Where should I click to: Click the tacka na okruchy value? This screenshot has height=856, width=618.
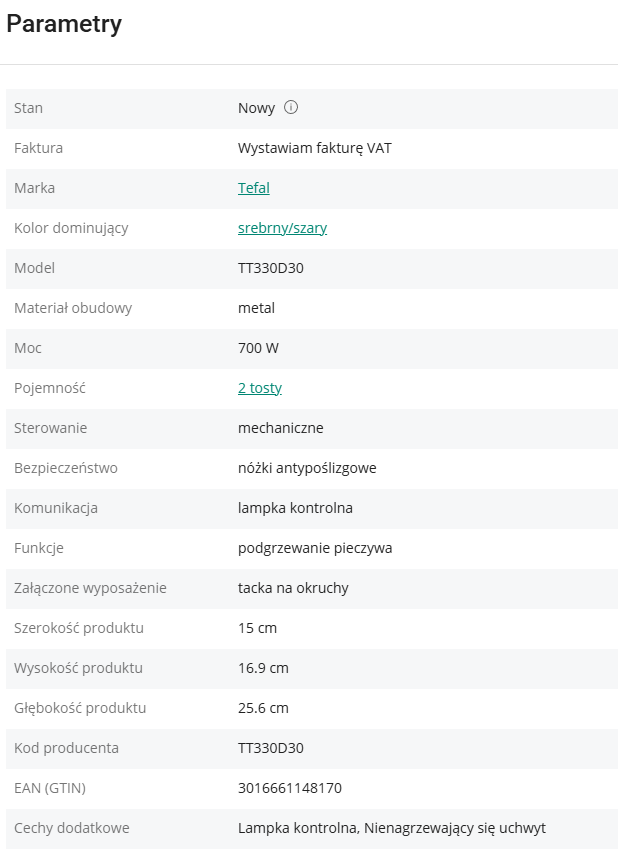click(x=293, y=588)
